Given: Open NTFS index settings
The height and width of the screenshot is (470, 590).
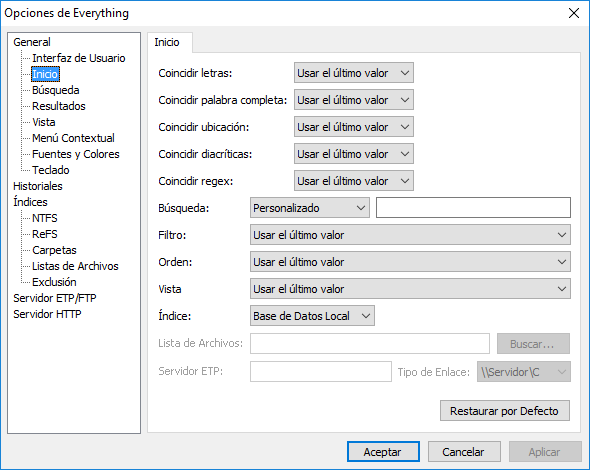Looking at the screenshot, I should click(x=45, y=218).
